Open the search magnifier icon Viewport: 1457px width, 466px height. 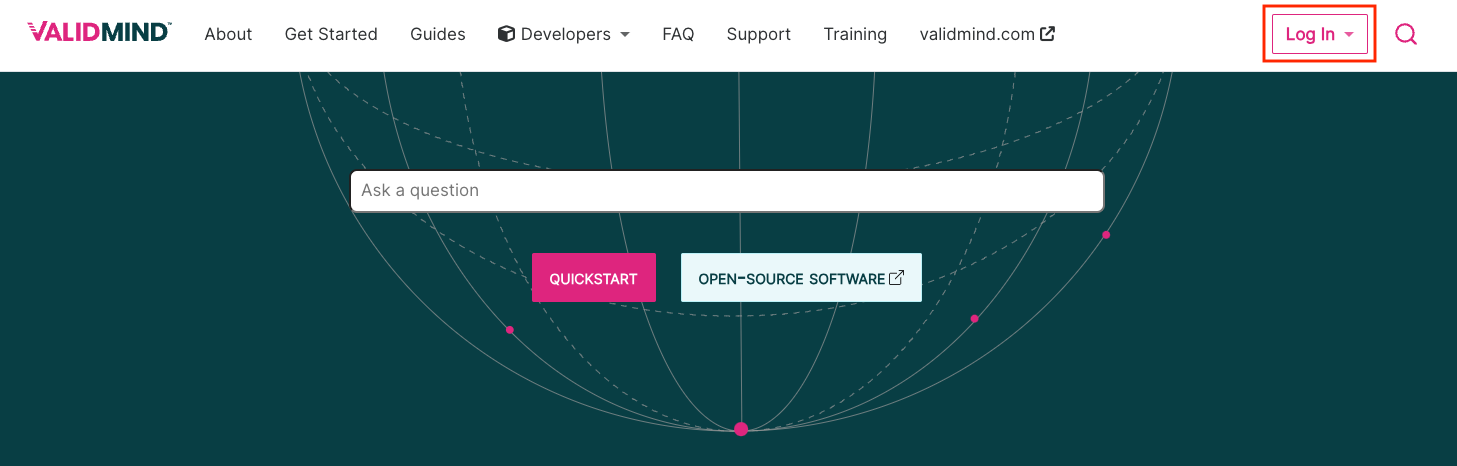1406,34
